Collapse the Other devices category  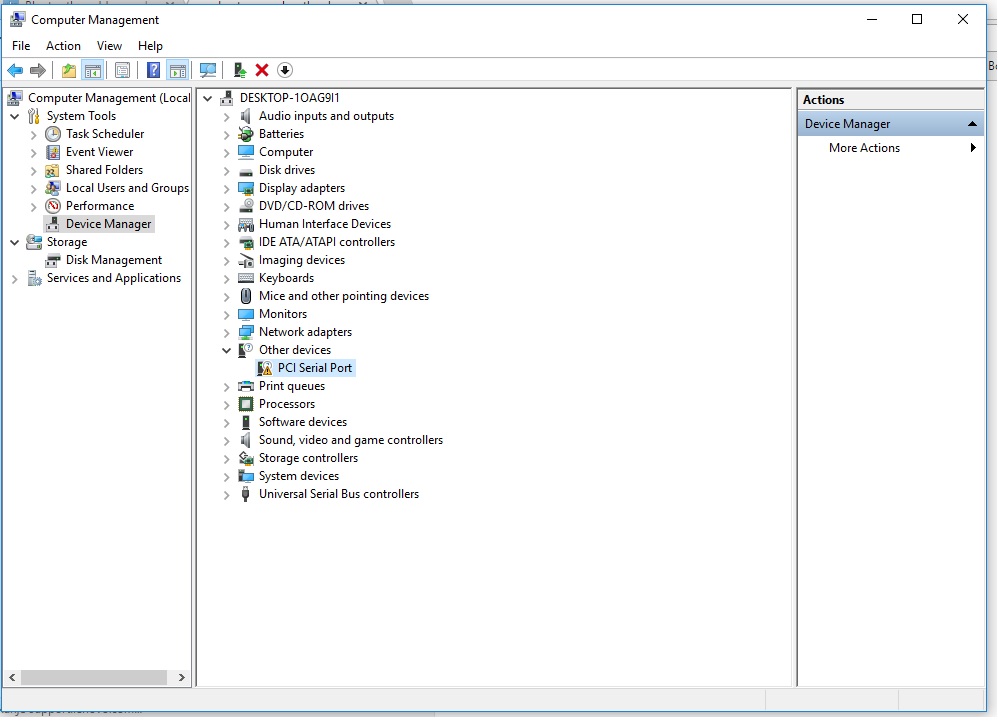pos(227,350)
